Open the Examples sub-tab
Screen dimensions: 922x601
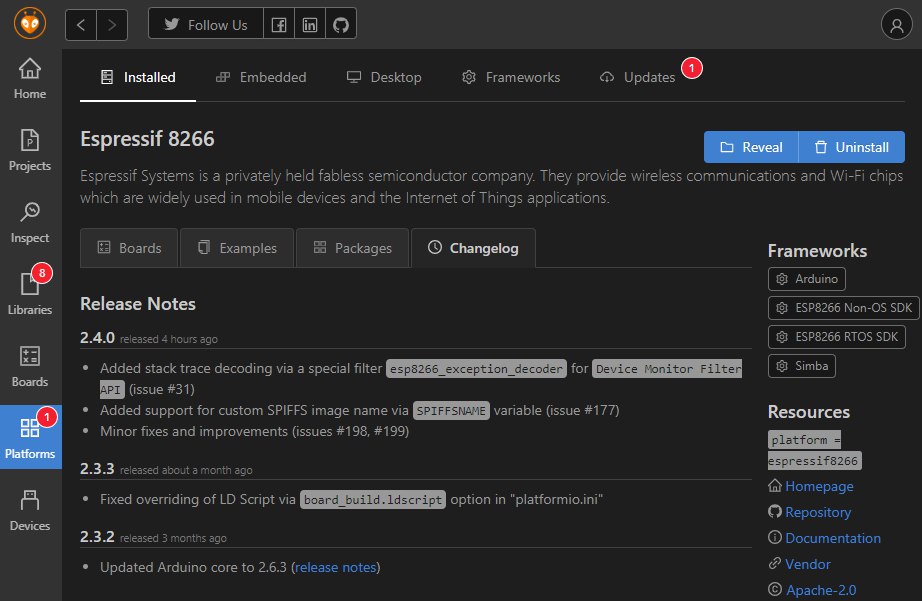tap(237, 248)
